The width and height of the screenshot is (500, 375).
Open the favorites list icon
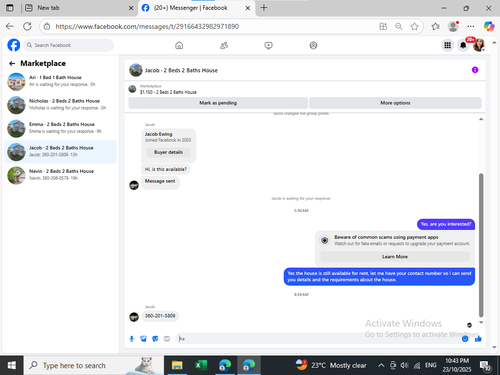pos(435,26)
